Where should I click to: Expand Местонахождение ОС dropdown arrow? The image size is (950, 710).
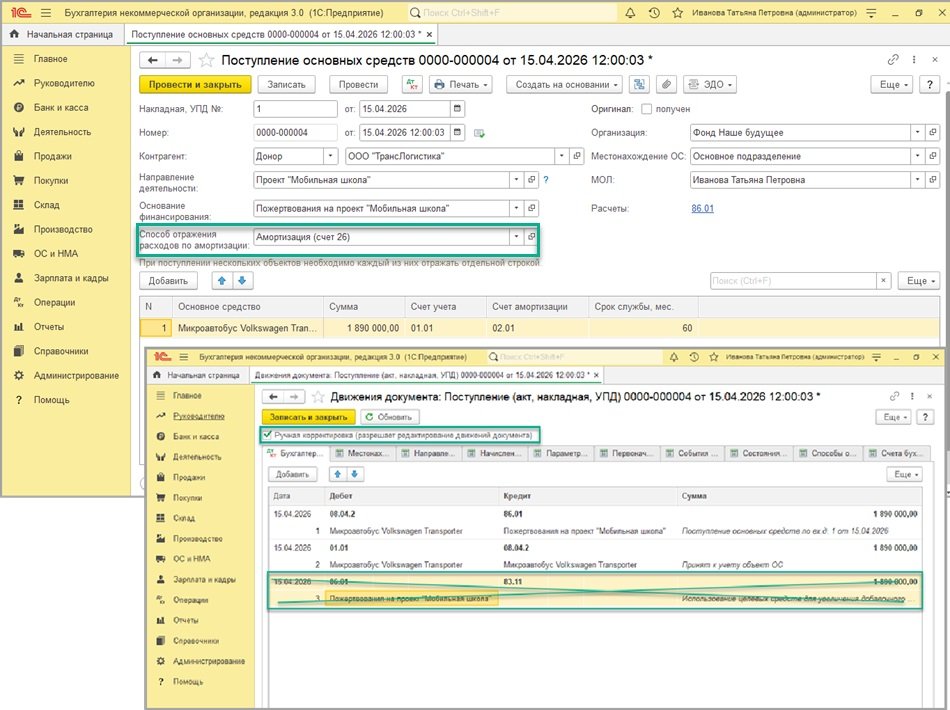[917, 156]
